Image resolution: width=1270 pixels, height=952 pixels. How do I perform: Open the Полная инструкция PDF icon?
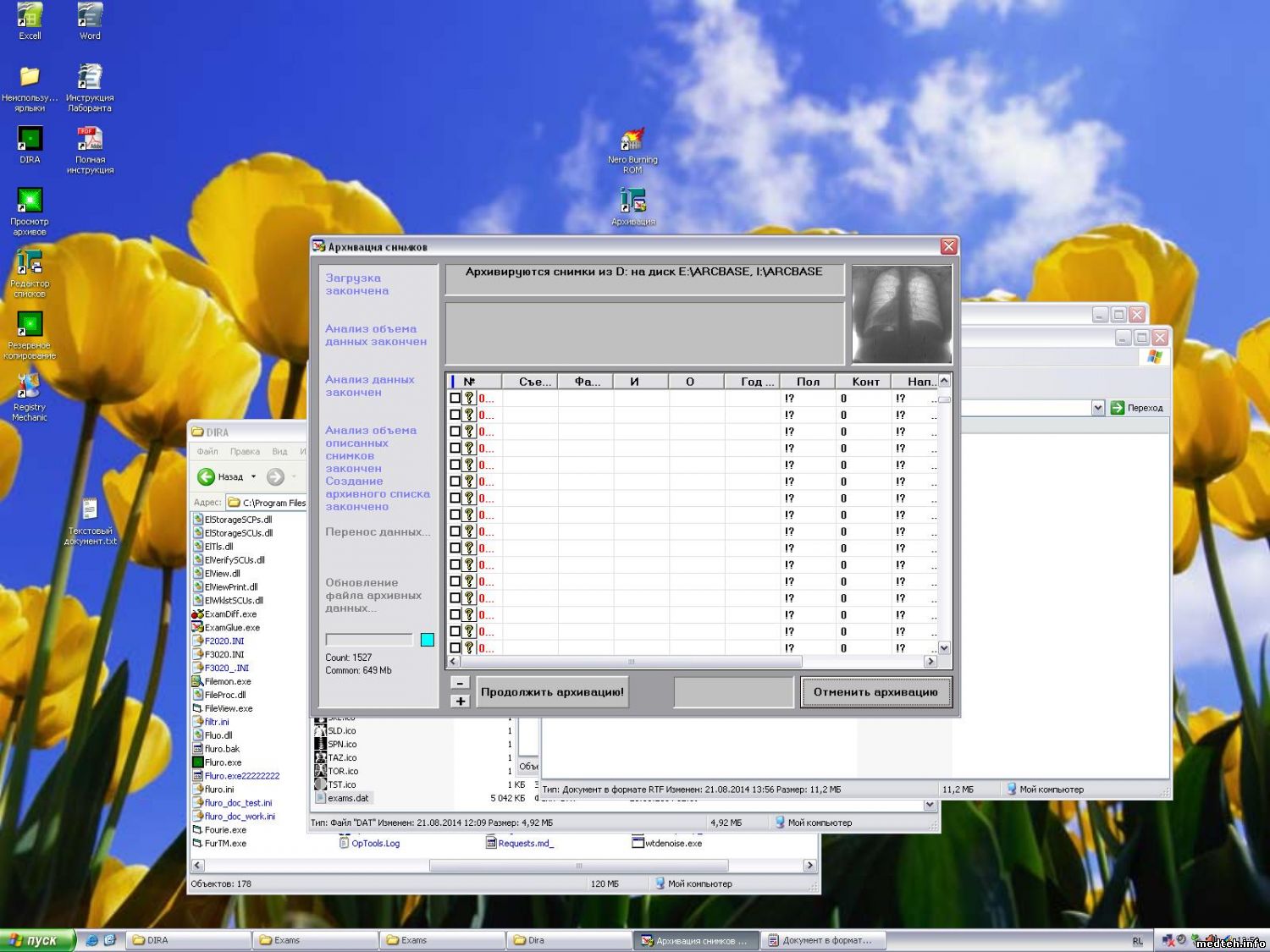click(x=90, y=140)
